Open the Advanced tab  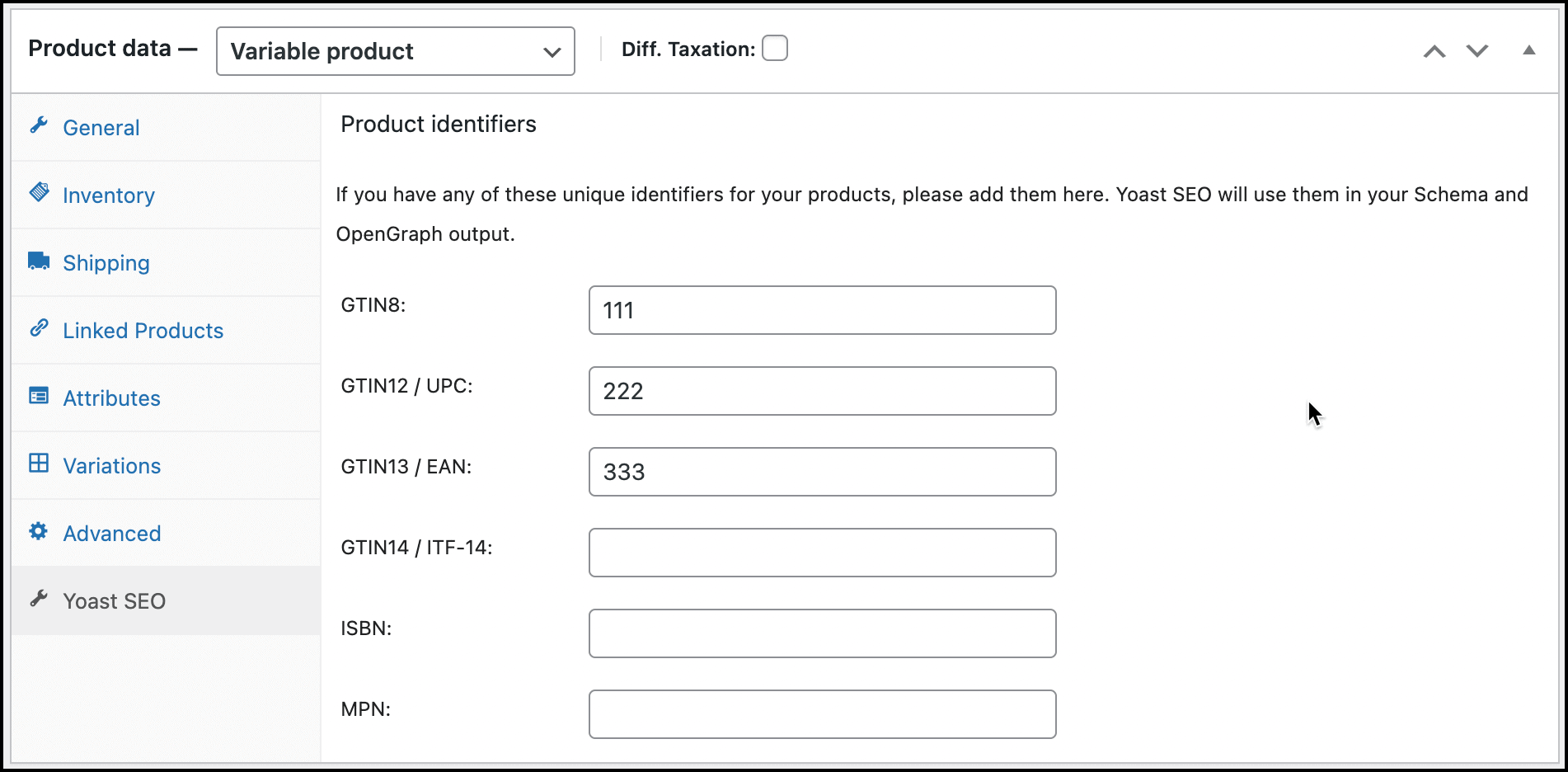[x=111, y=533]
